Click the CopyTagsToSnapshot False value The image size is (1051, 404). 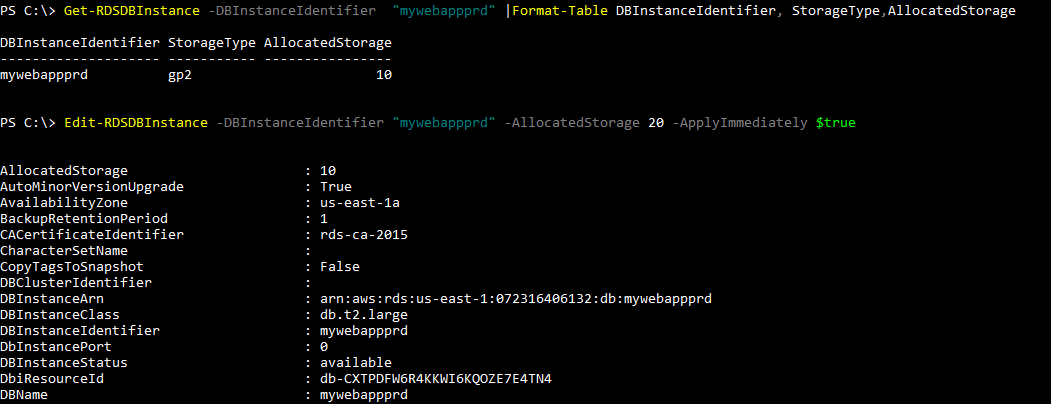click(340, 267)
